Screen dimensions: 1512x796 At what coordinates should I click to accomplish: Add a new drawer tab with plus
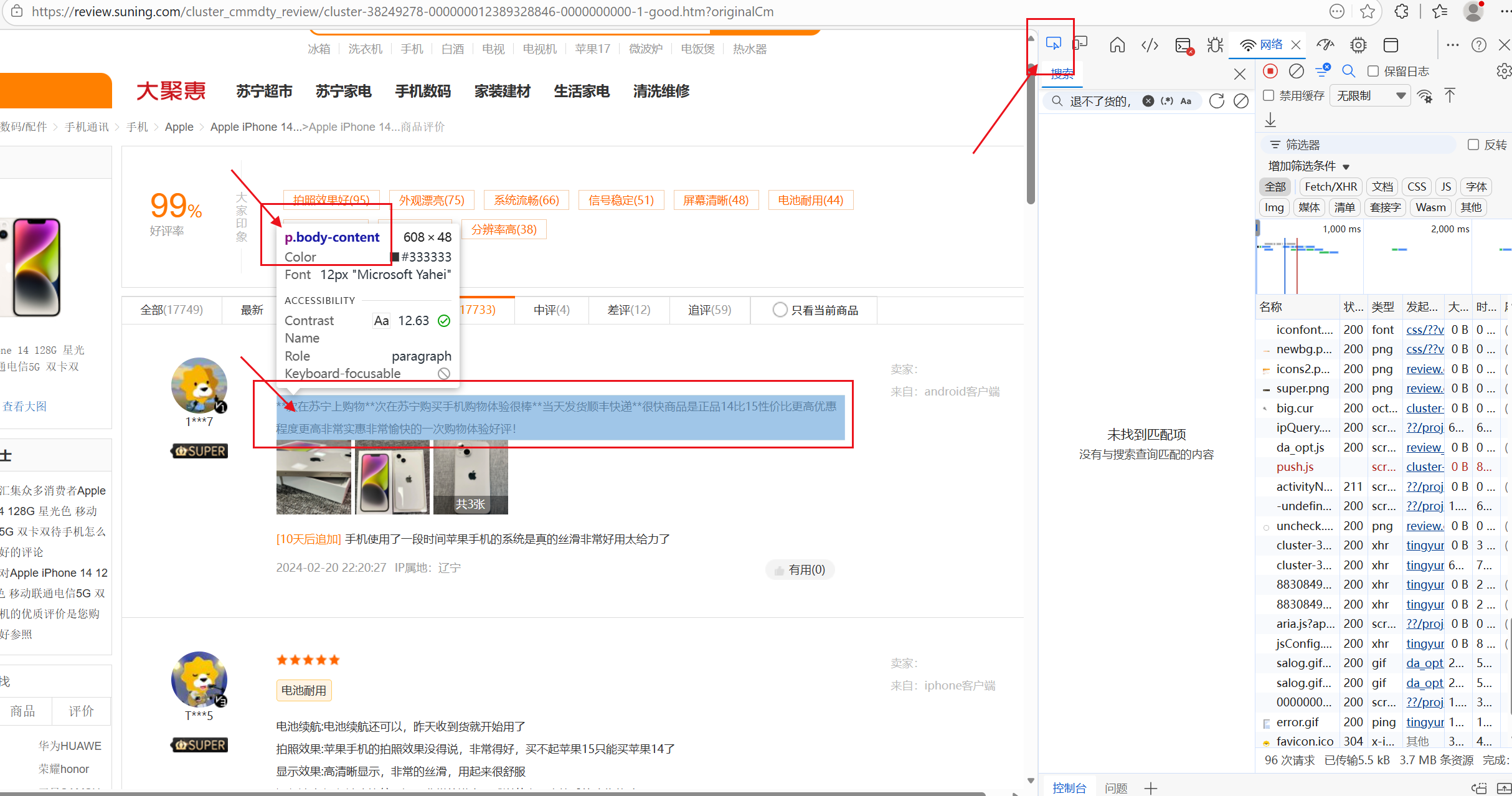(x=1151, y=788)
